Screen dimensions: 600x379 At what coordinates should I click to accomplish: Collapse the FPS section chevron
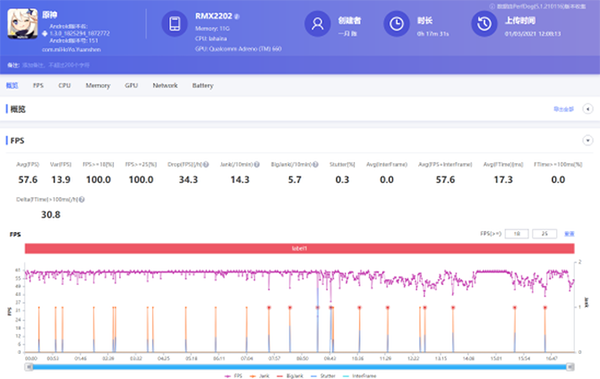pos(588,140)
